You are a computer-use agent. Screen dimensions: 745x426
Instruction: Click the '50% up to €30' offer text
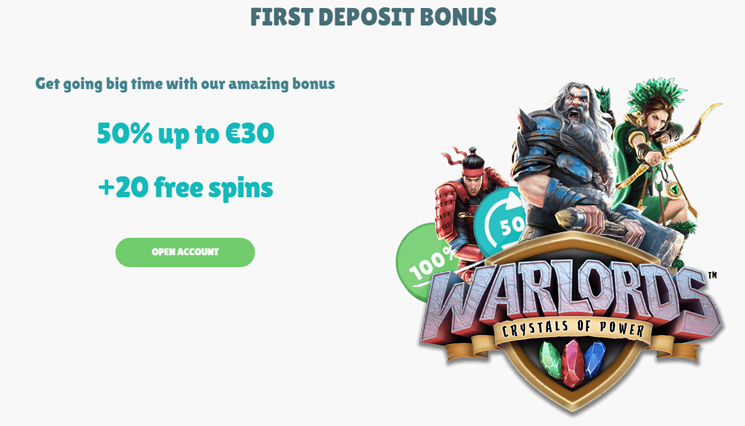click(x=185, y=133)
